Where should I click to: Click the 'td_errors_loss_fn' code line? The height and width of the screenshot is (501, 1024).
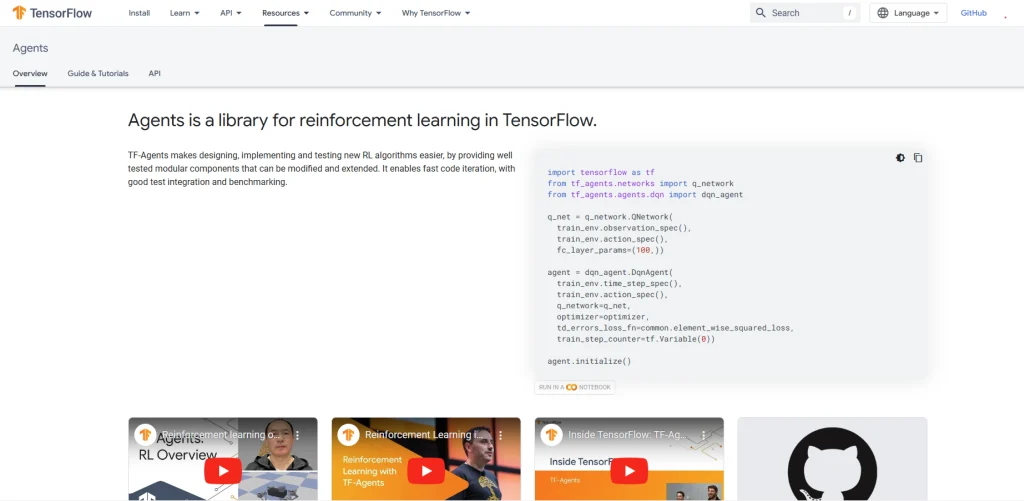pyautogui.click(x=675, y=328)
